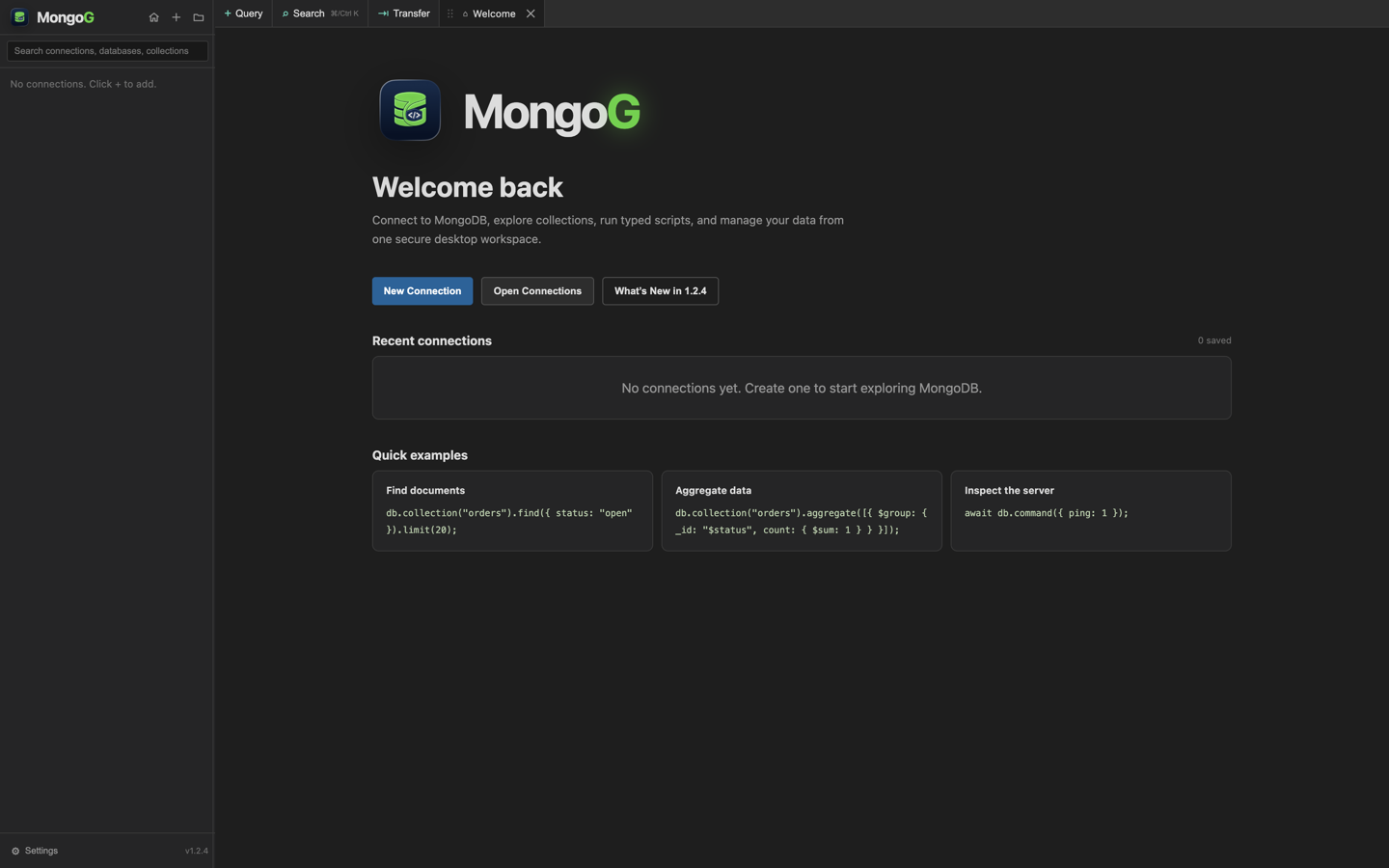Click the home icon in the sidebar header
The width and height of the screenshot is (1389, 868).
pos(153,17)
